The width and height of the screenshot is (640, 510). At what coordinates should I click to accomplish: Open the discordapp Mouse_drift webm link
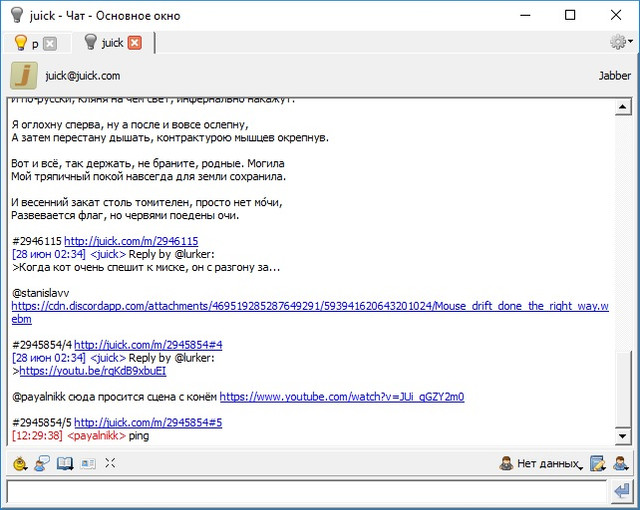[310, 313]
